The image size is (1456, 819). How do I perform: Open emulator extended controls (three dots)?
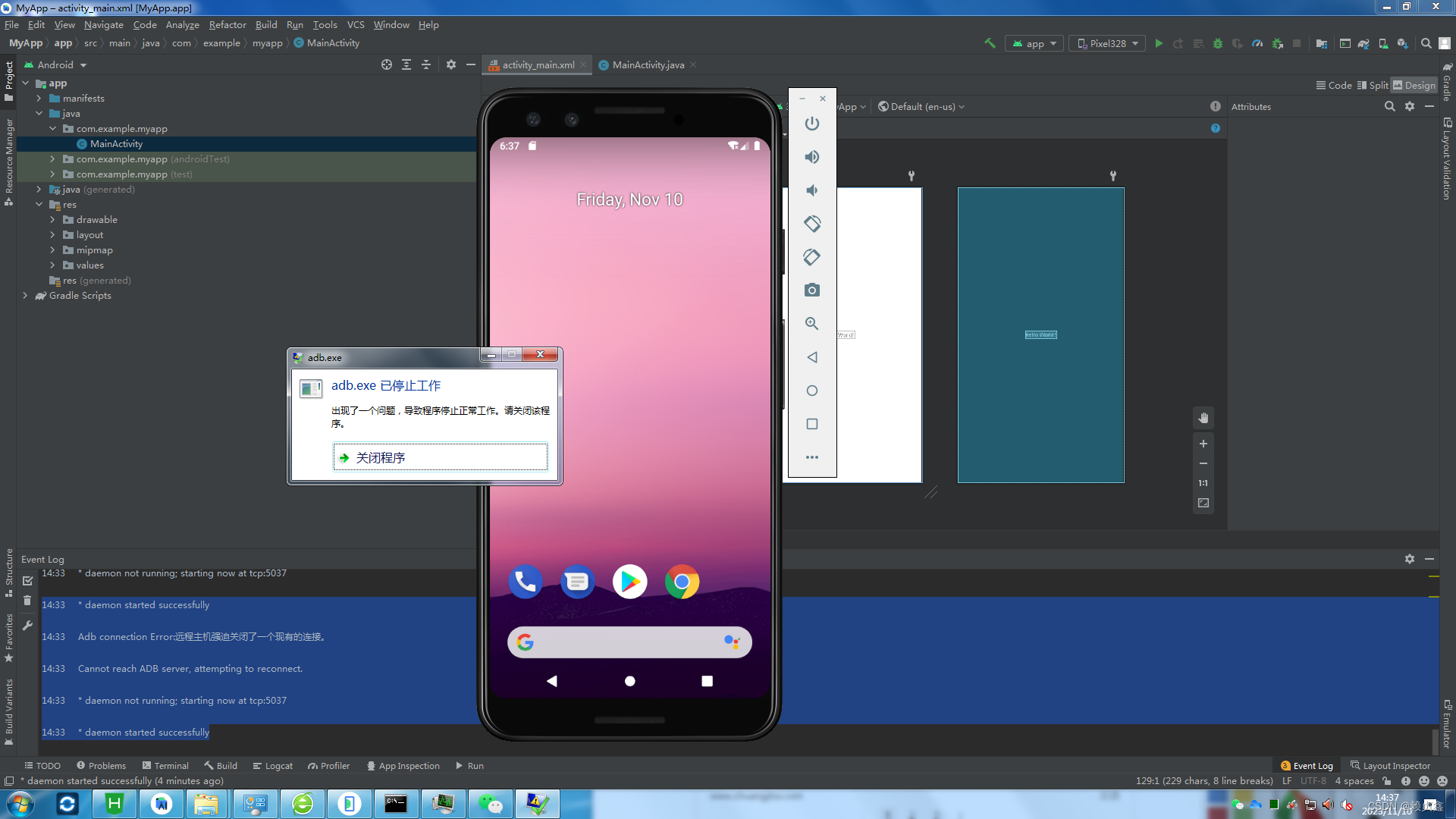[x=811, y=457]
